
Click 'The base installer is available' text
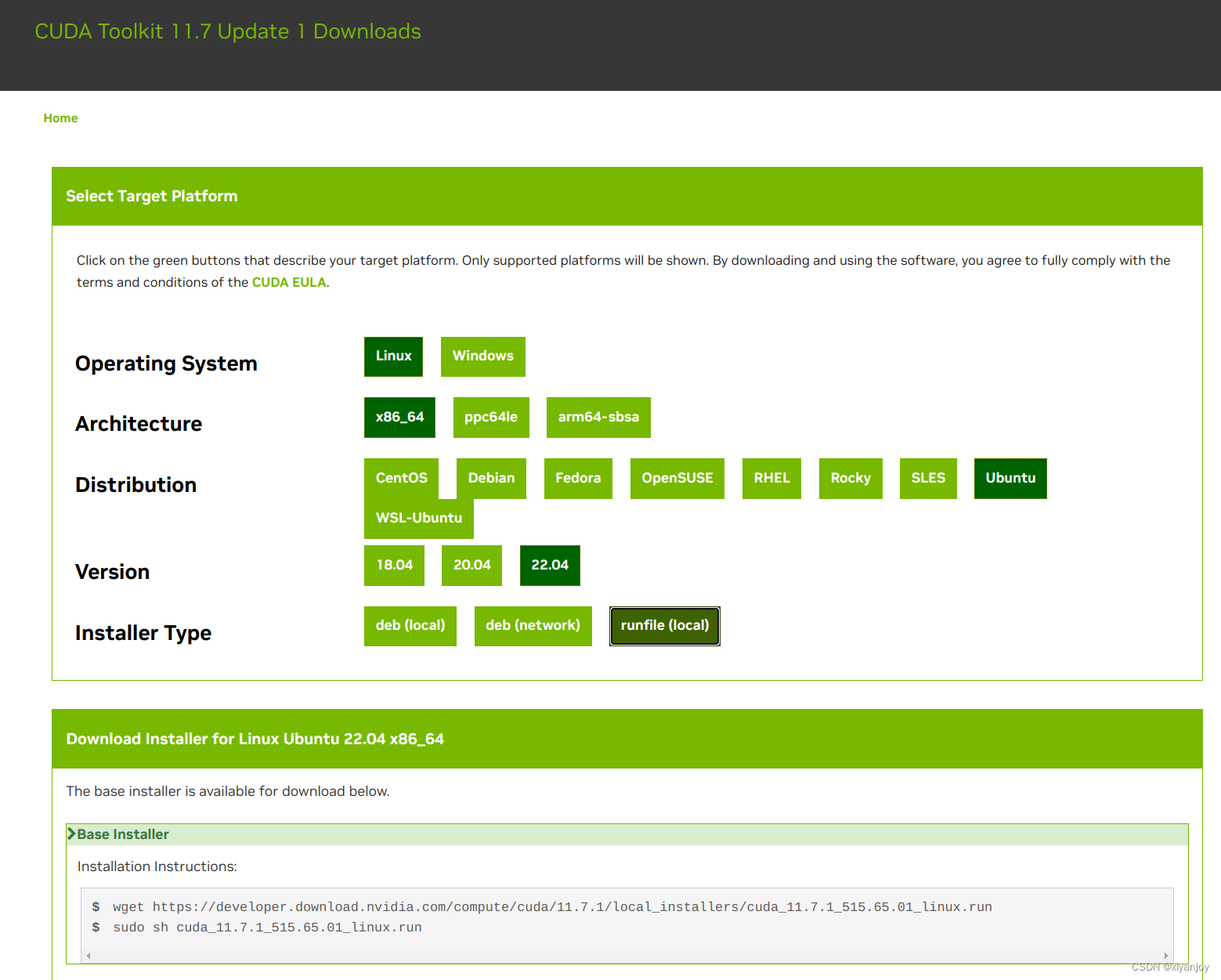point(227,791)
